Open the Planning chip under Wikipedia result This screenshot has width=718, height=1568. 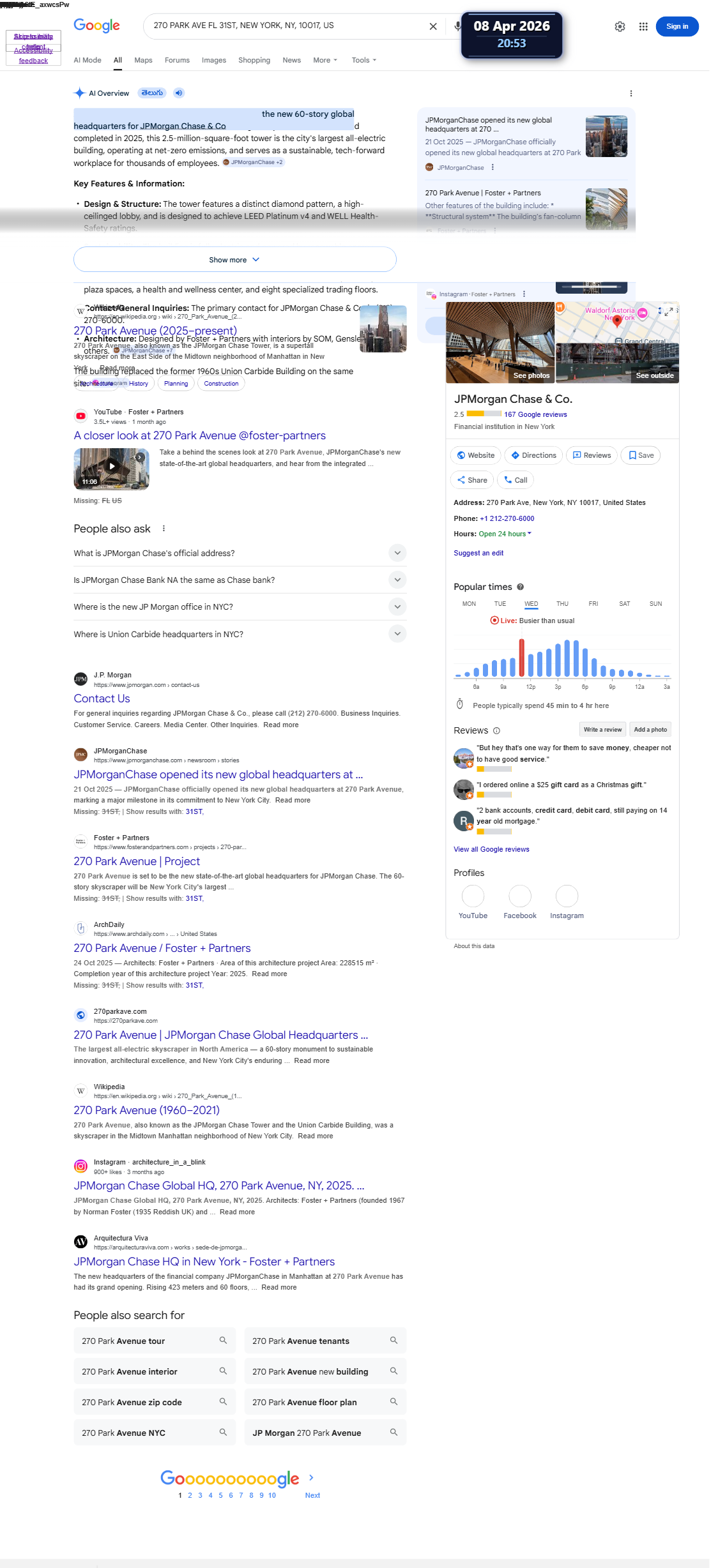click(176, 384)
